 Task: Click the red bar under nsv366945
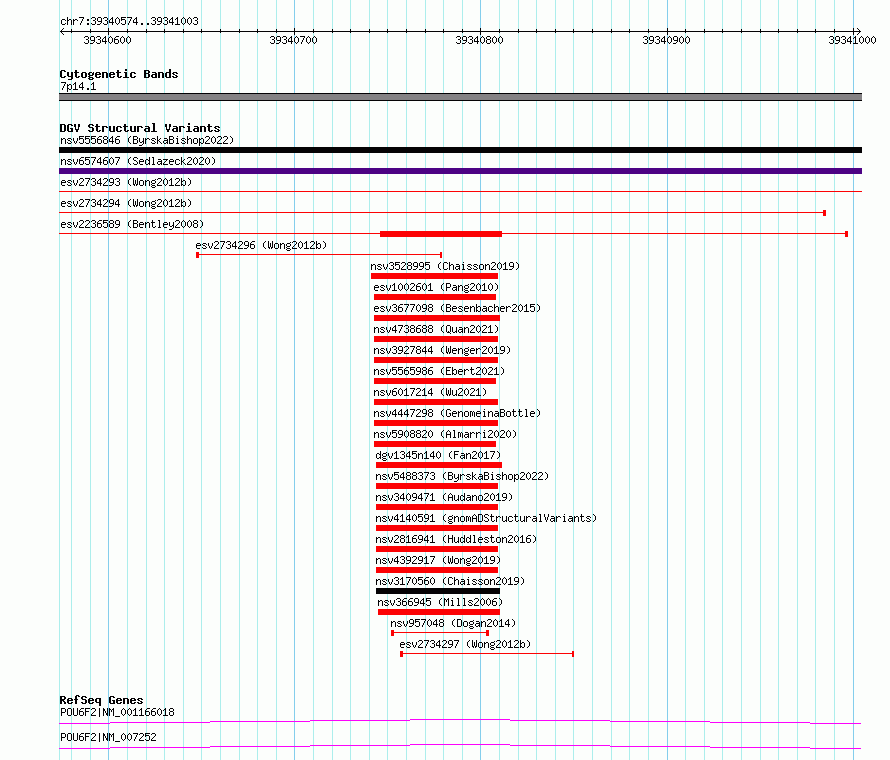click(439, 612)
